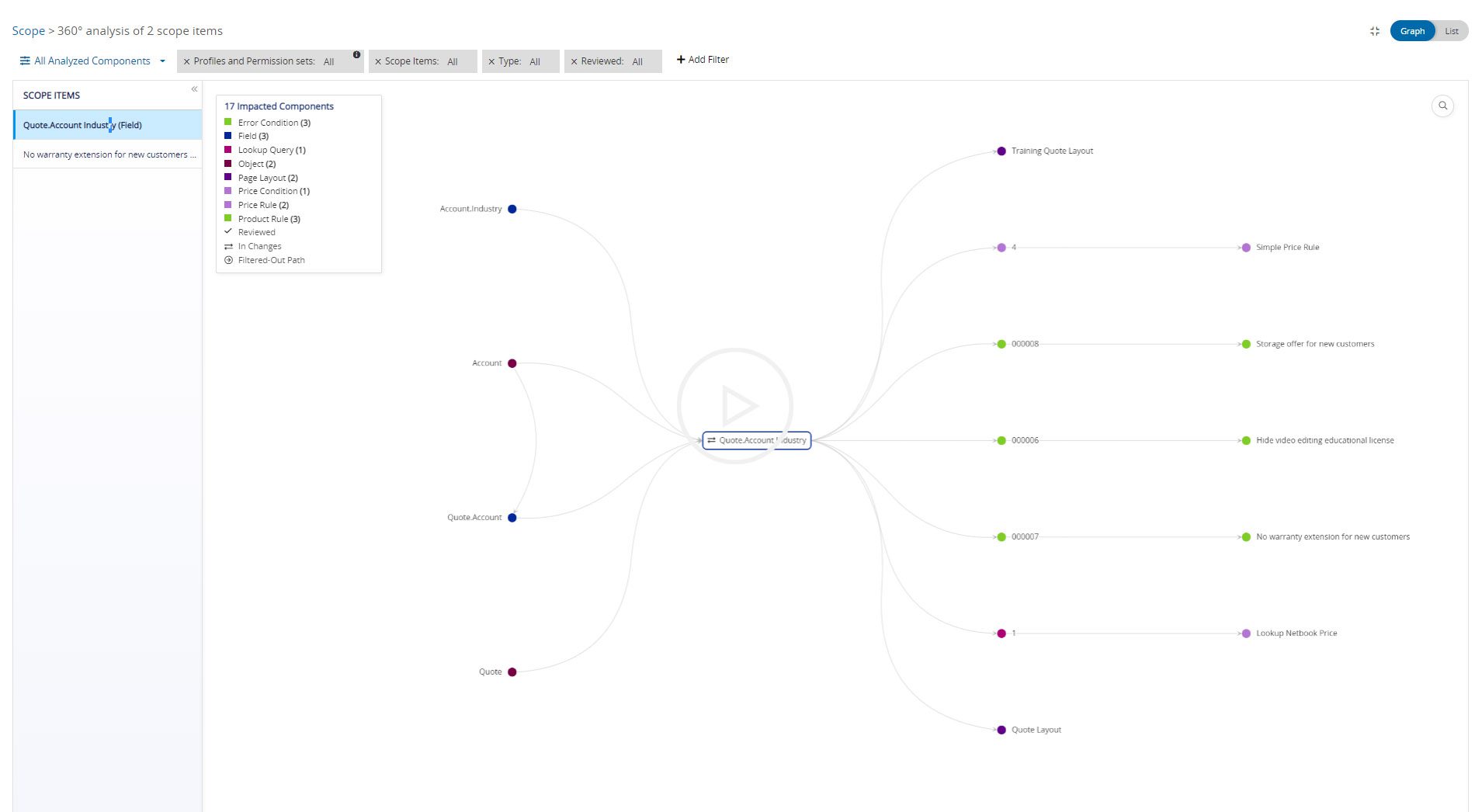The image size is (1475, 812).
Task: Select the Account.Industry node
Action: 512,209
